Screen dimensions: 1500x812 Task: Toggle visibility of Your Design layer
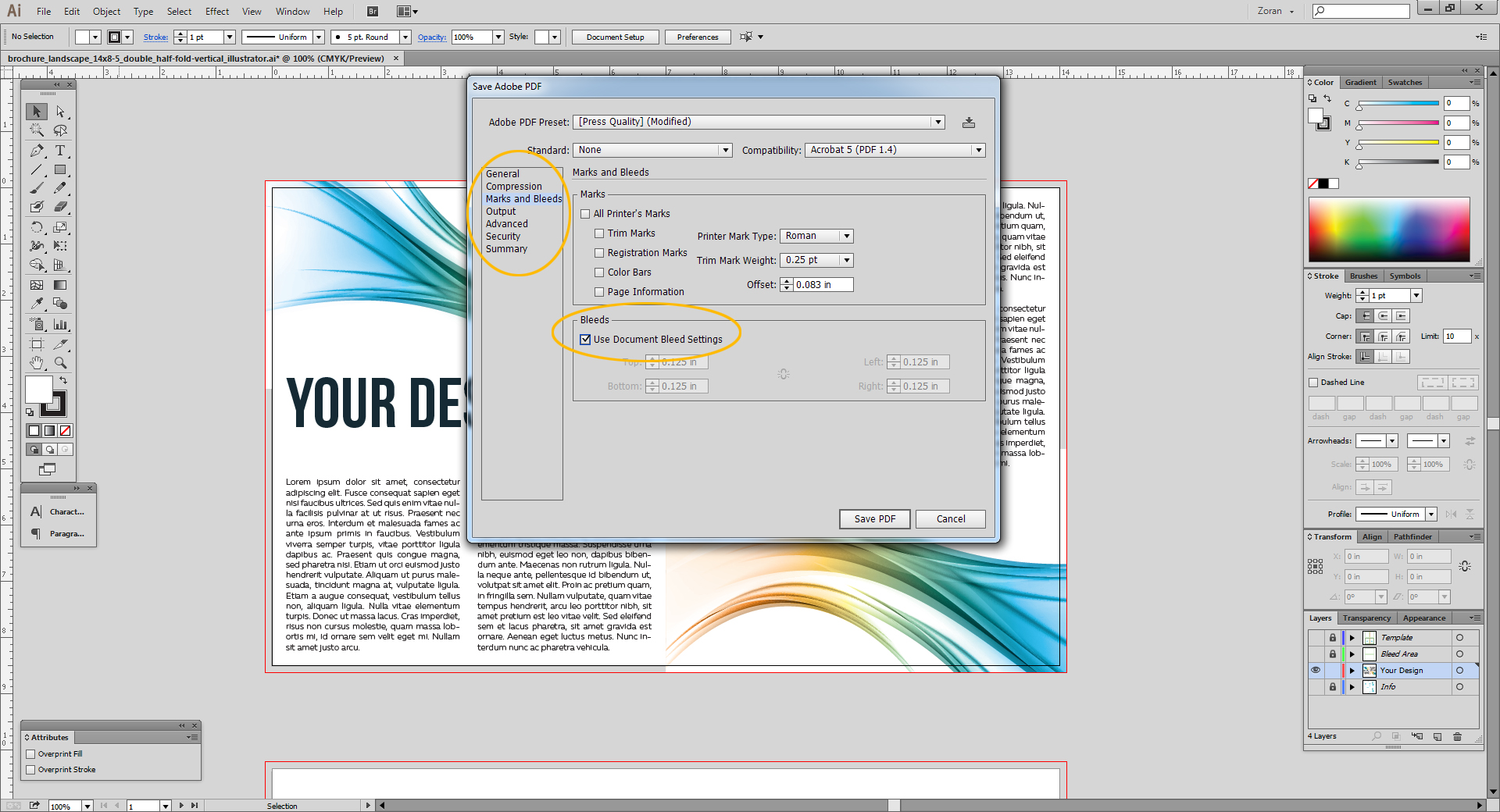click(1316, 671)
